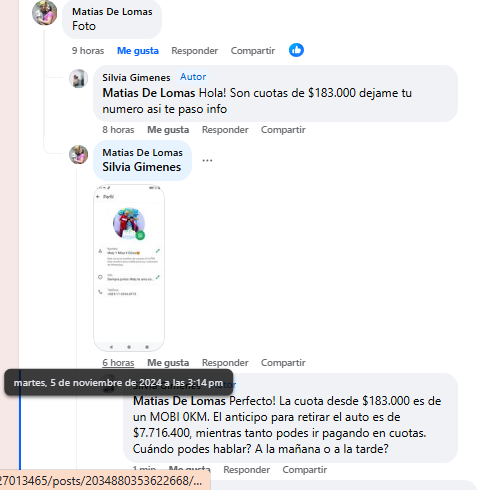Image resolution: width=480 pixels, height=490 pixels.
Task: Open Matias De Lomas top avatar
Action: click(x=44, y=13)
